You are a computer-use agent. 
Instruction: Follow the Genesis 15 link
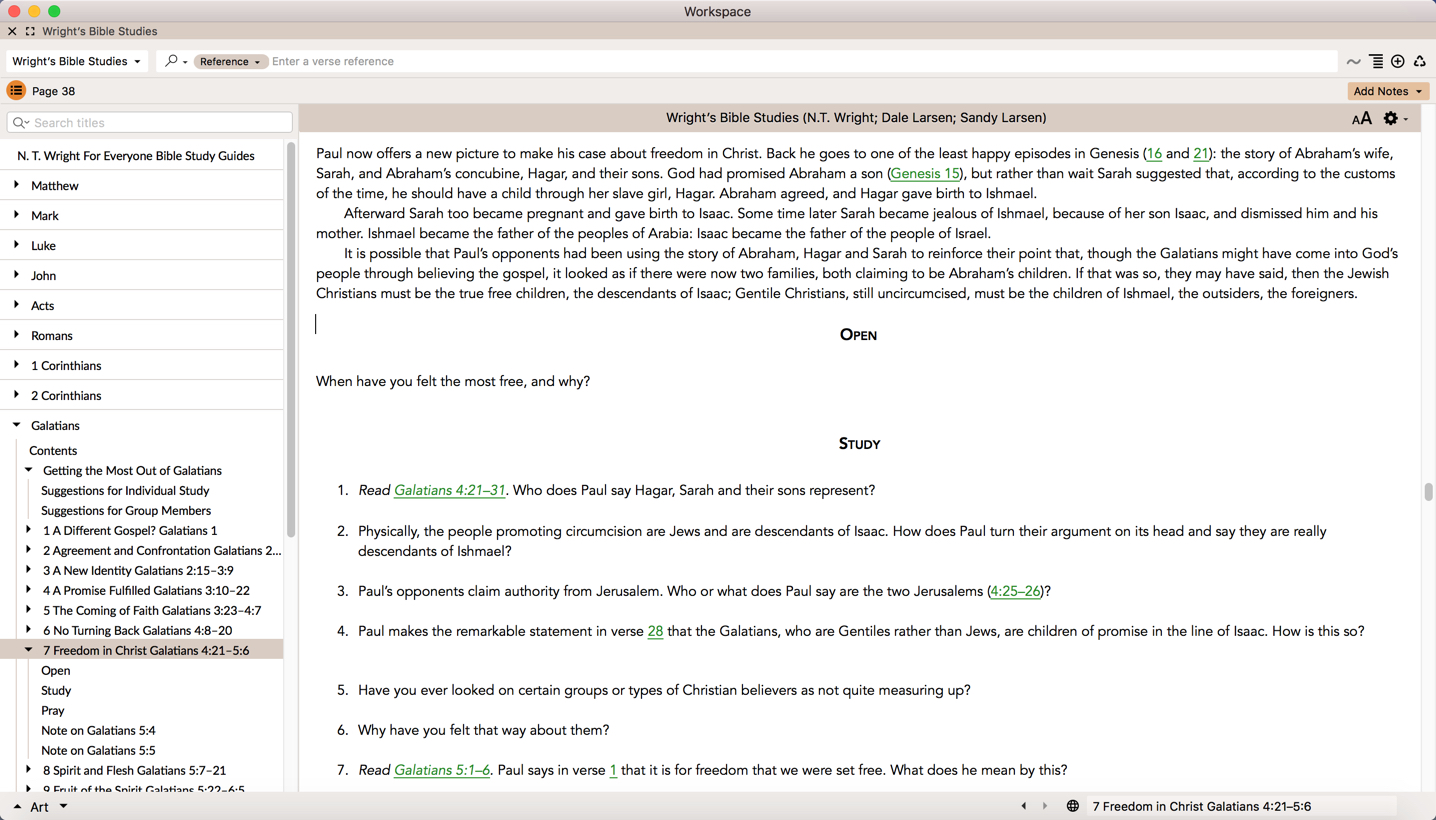(x=924, y=173)
